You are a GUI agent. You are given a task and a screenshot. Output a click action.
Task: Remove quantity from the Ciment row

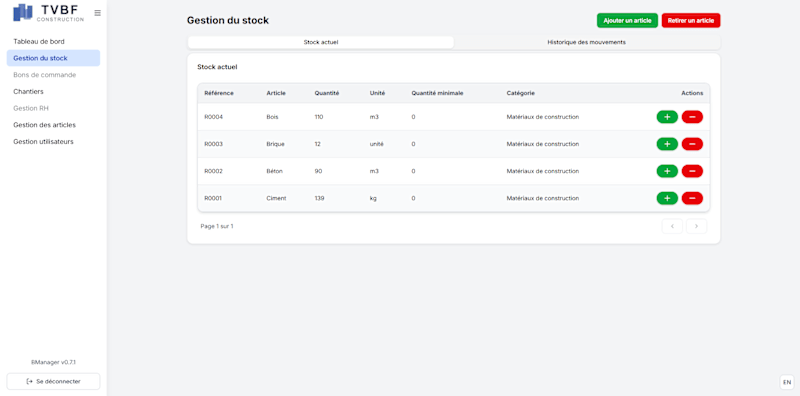tap(692, 198)
